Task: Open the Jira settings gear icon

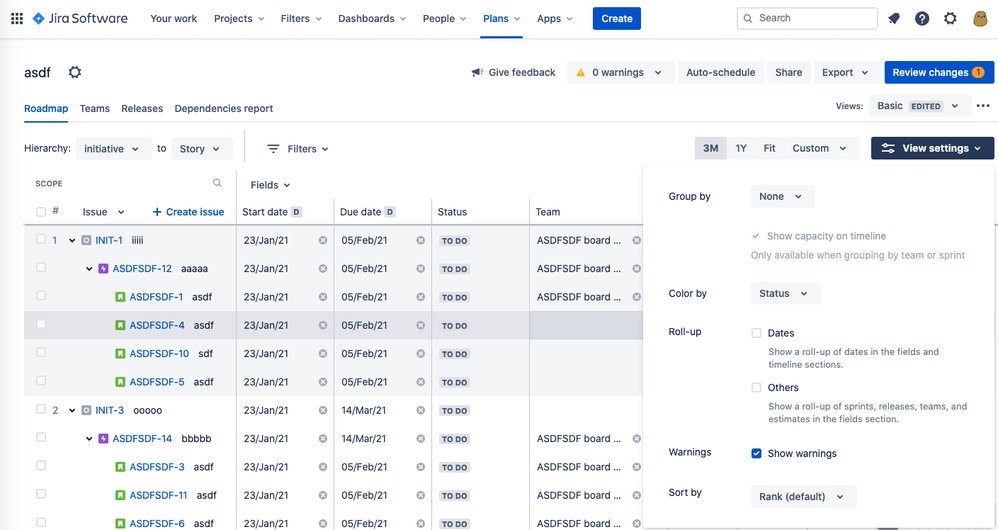Action: 950,18
